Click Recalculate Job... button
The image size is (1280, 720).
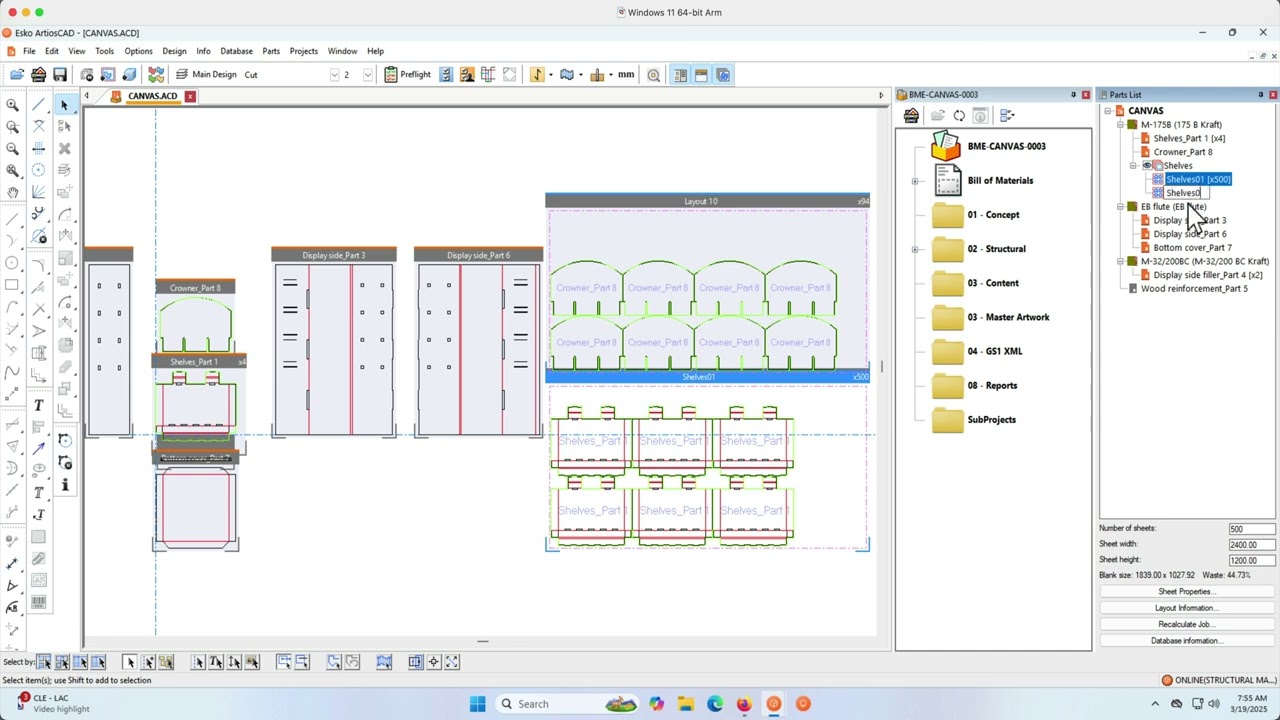(x=1185, y=624)
